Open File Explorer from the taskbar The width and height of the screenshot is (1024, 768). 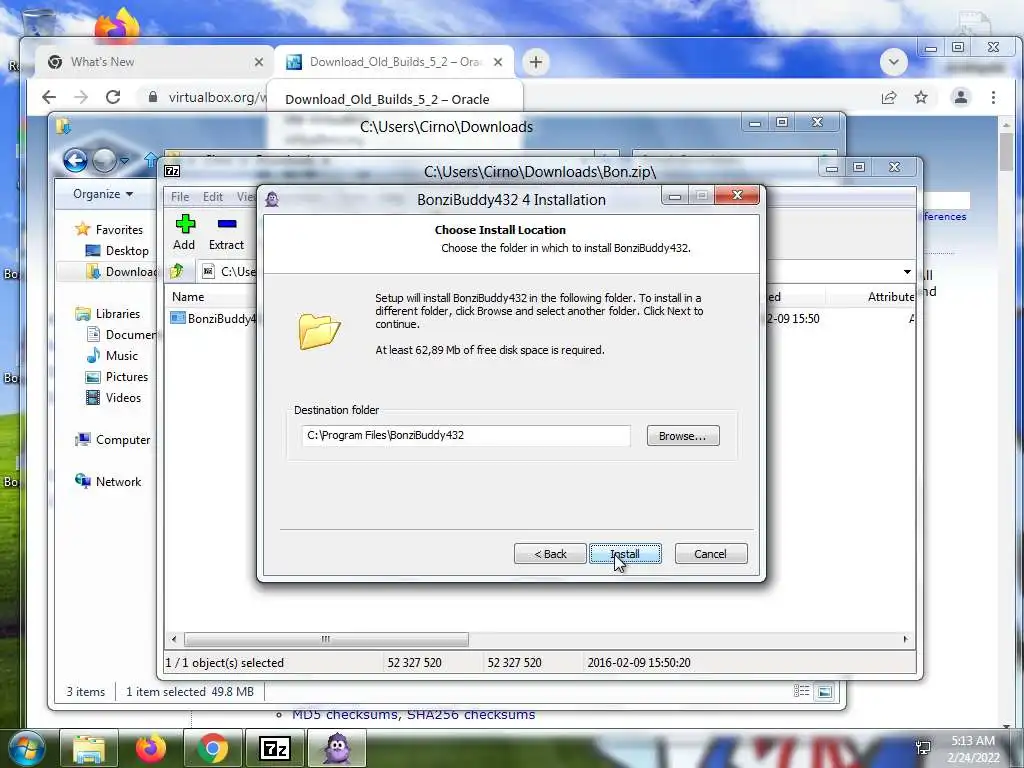click(89, 748)
